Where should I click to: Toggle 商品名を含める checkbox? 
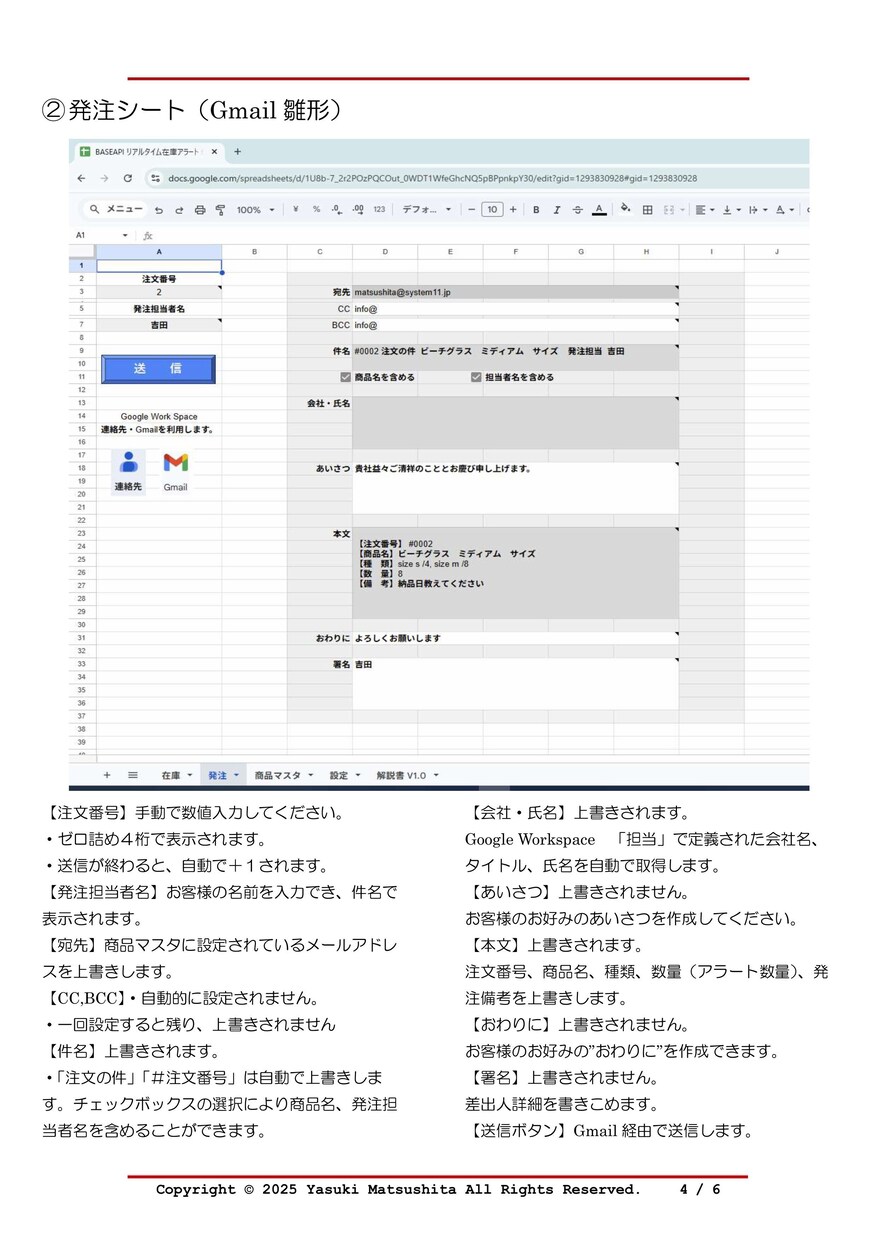coord(346,378)
